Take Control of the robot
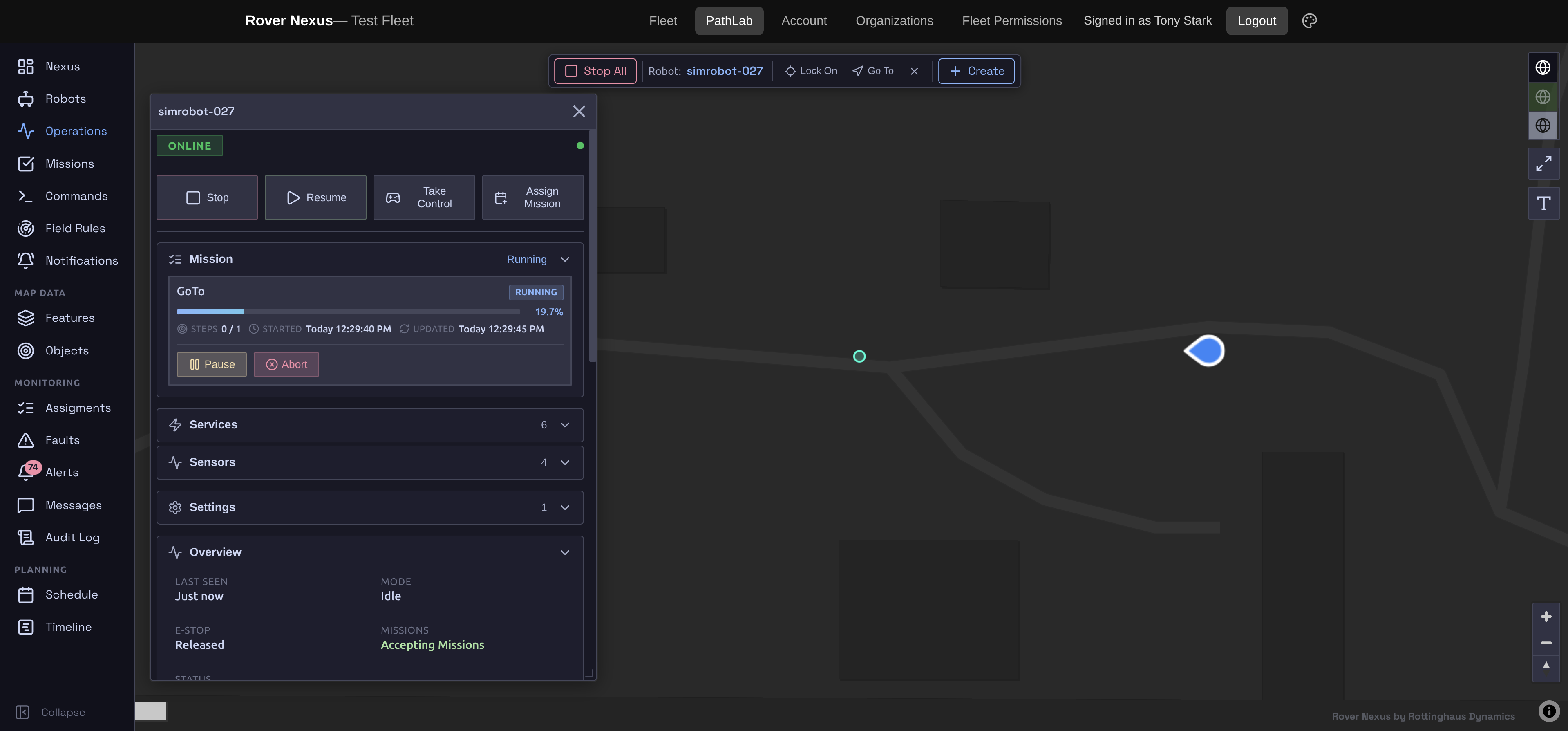 click(x=424, y=197)
